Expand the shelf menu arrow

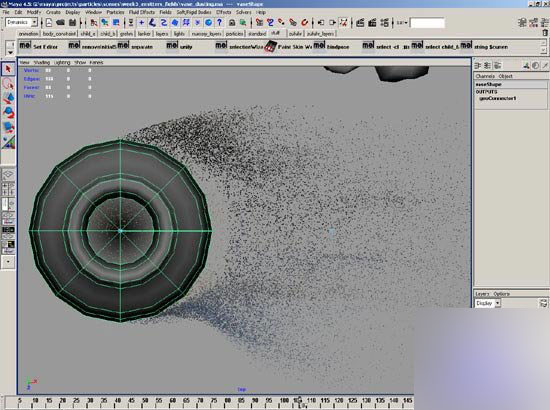click(x=11, y=52)
